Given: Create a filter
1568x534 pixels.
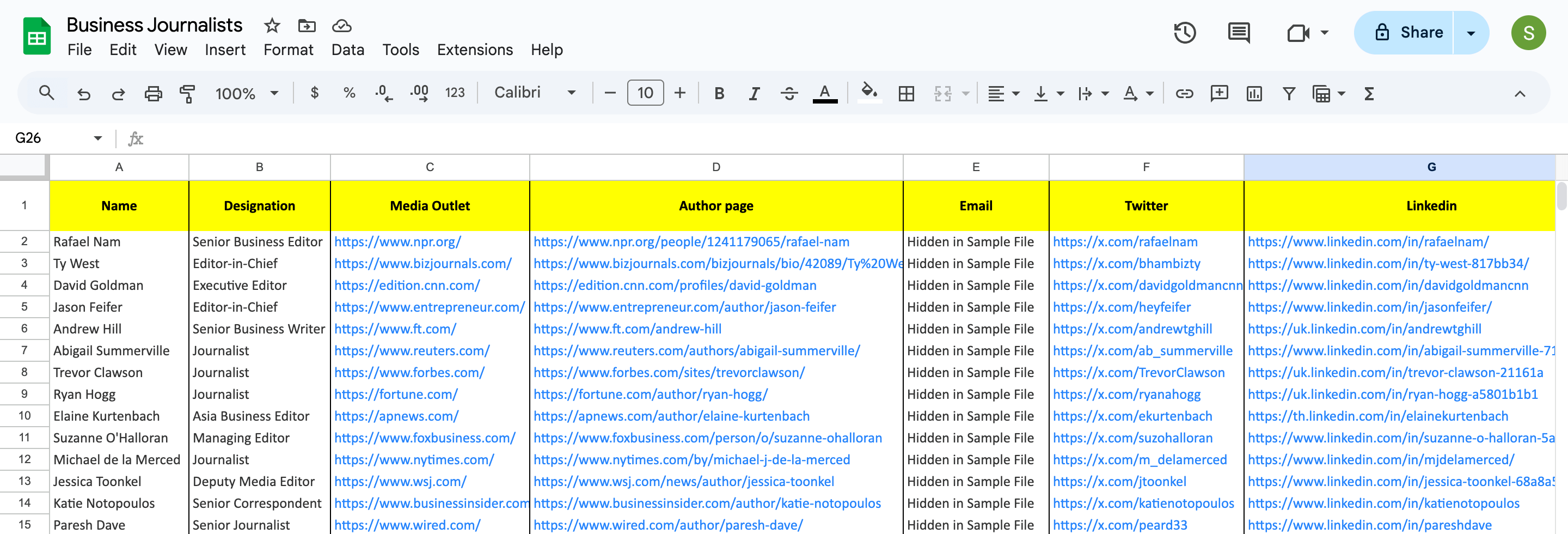Looking at the screenshot, I should click(1289, 93).
